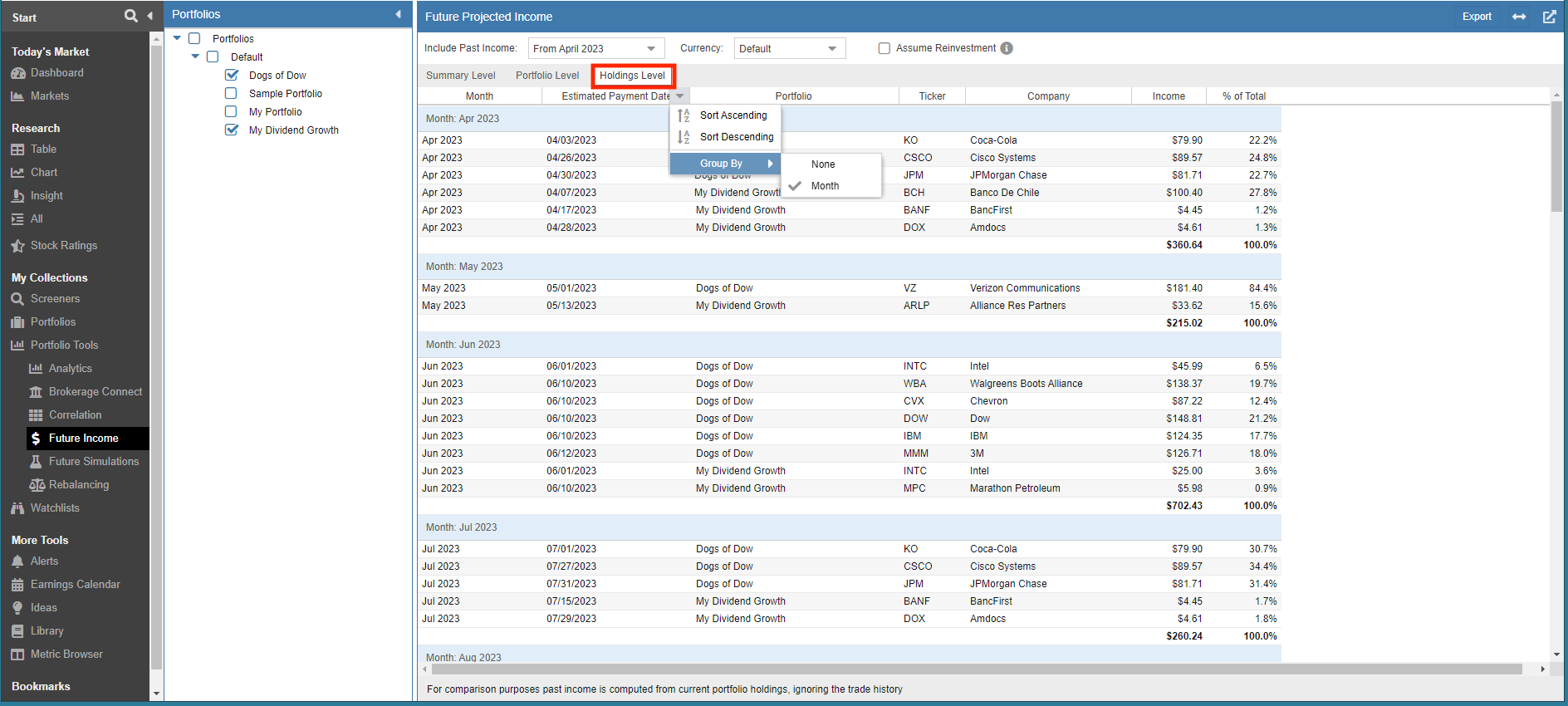1568x706 pixels.
Task: Open the Markets chart icon
Action: tap(17, 96)
